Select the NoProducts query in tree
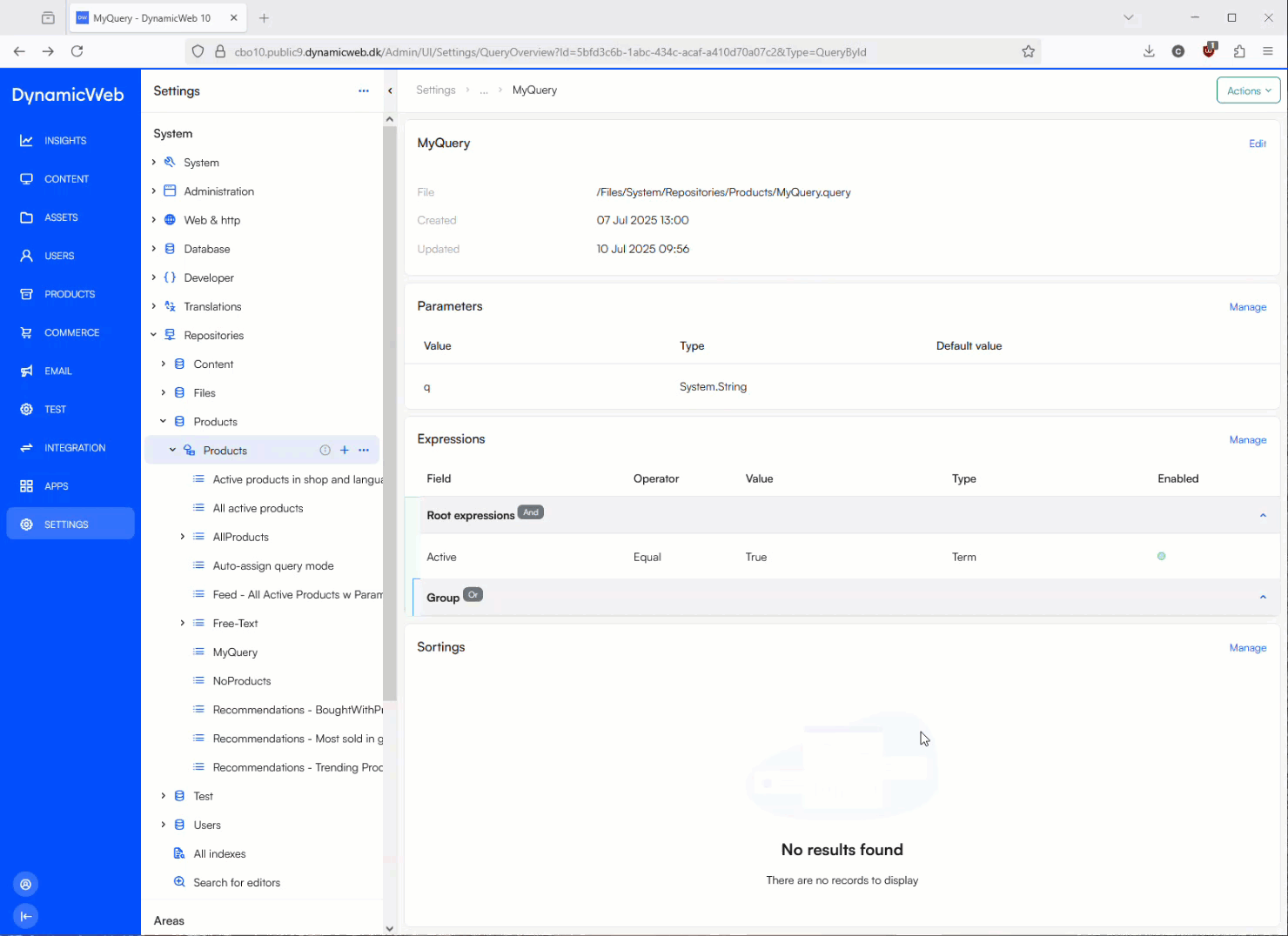 pyautogui.click(x=242, y=681)
